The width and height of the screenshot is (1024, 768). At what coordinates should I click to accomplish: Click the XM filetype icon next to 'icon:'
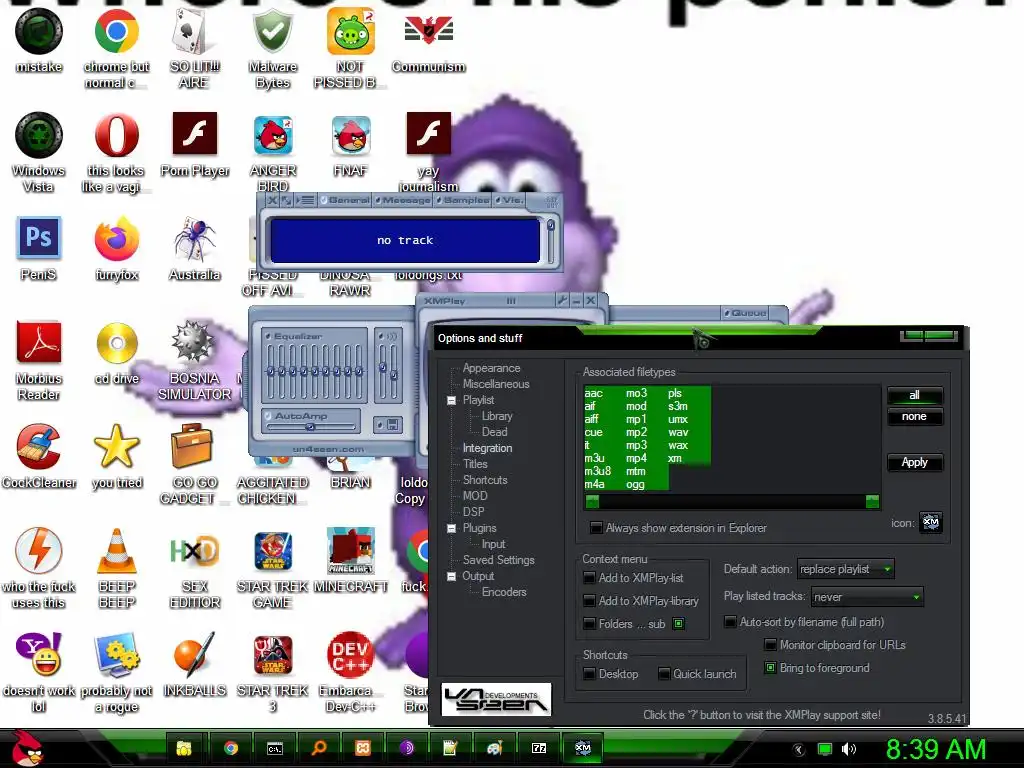coord(931,522)
